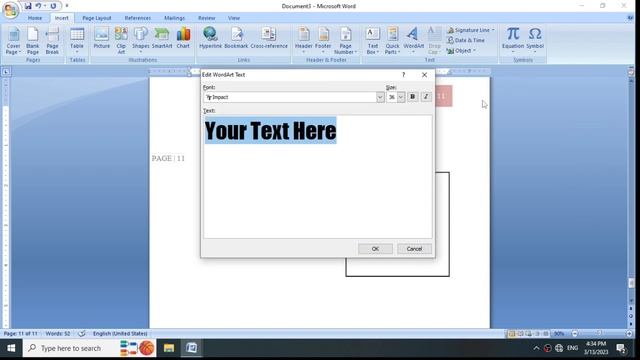Expand the Font dropdown arrow
640x360 pixels.
click(x=380, y=97)
